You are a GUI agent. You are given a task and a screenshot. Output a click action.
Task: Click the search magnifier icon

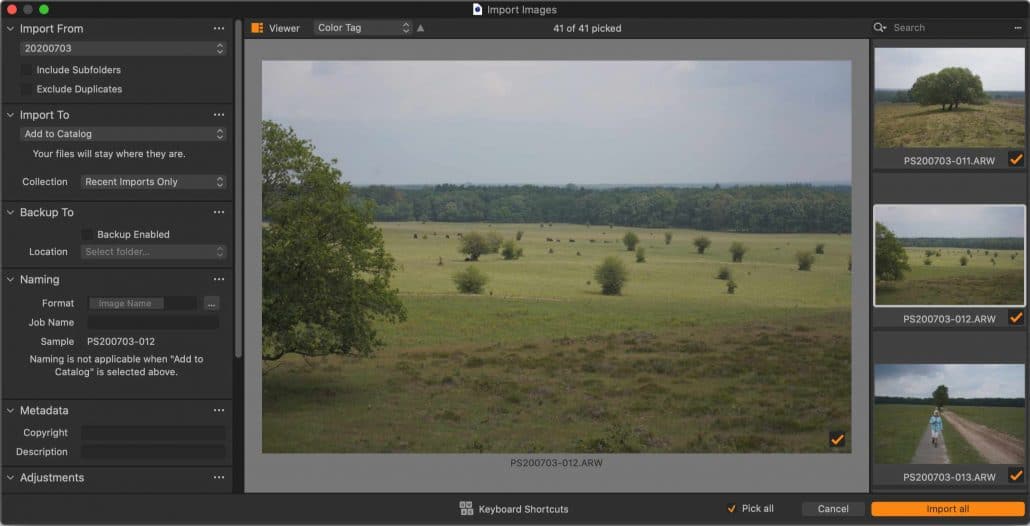[x=880, y=28]
